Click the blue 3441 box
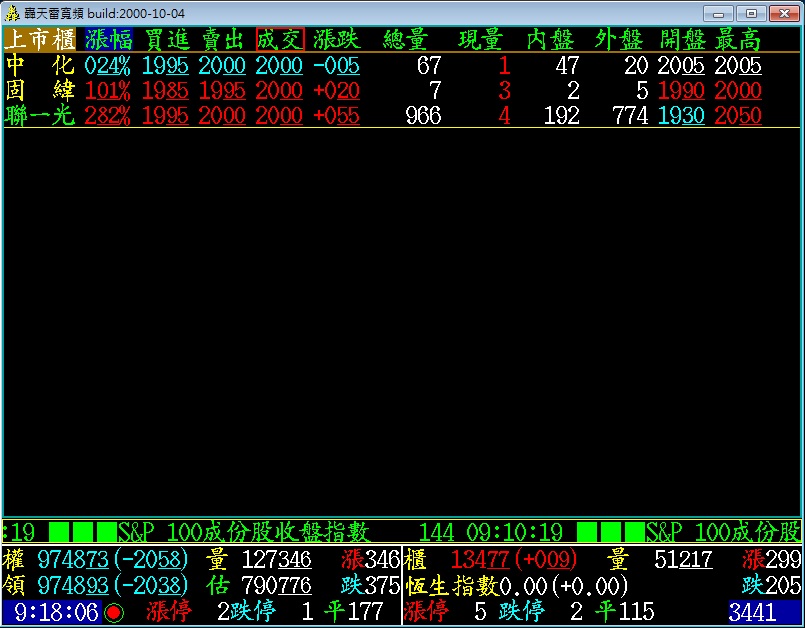805x628 pixels. pos(753,612)
